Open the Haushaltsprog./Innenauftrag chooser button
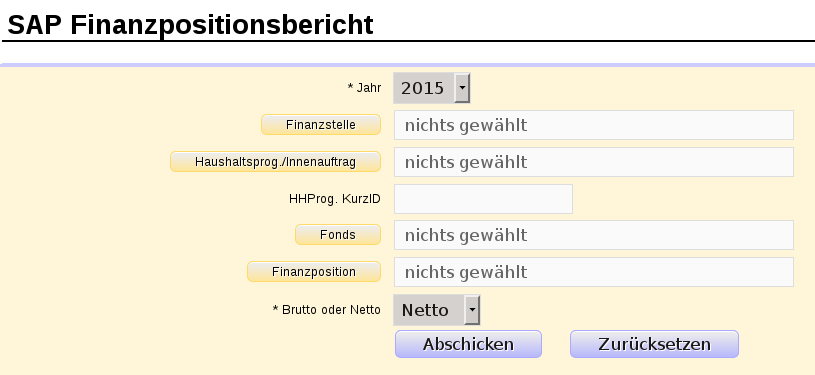 tap(275, 162)
